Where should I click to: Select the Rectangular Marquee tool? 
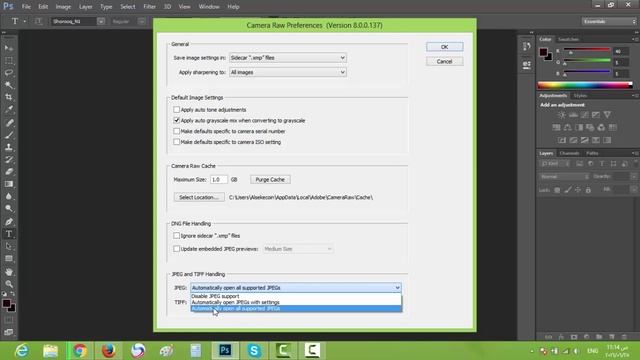(x=9, y=60)
